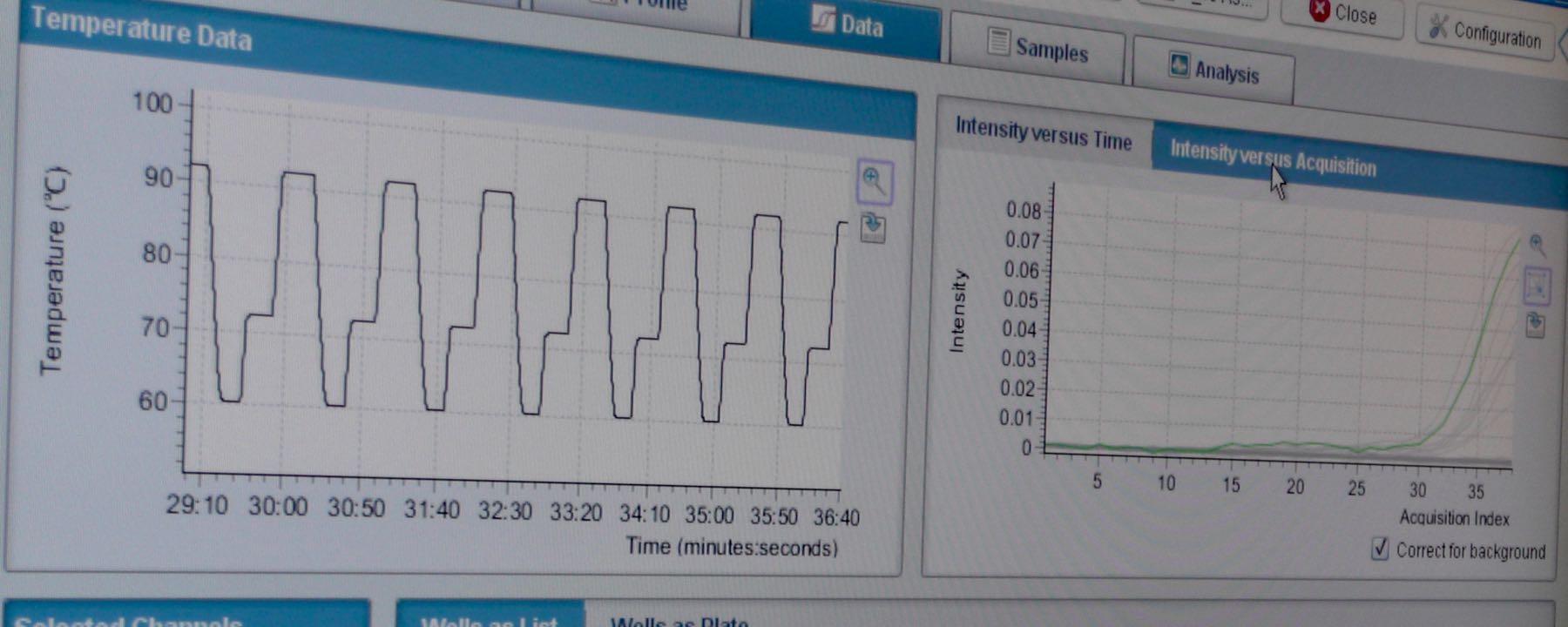Switch to Wells as Plate view

679,620
